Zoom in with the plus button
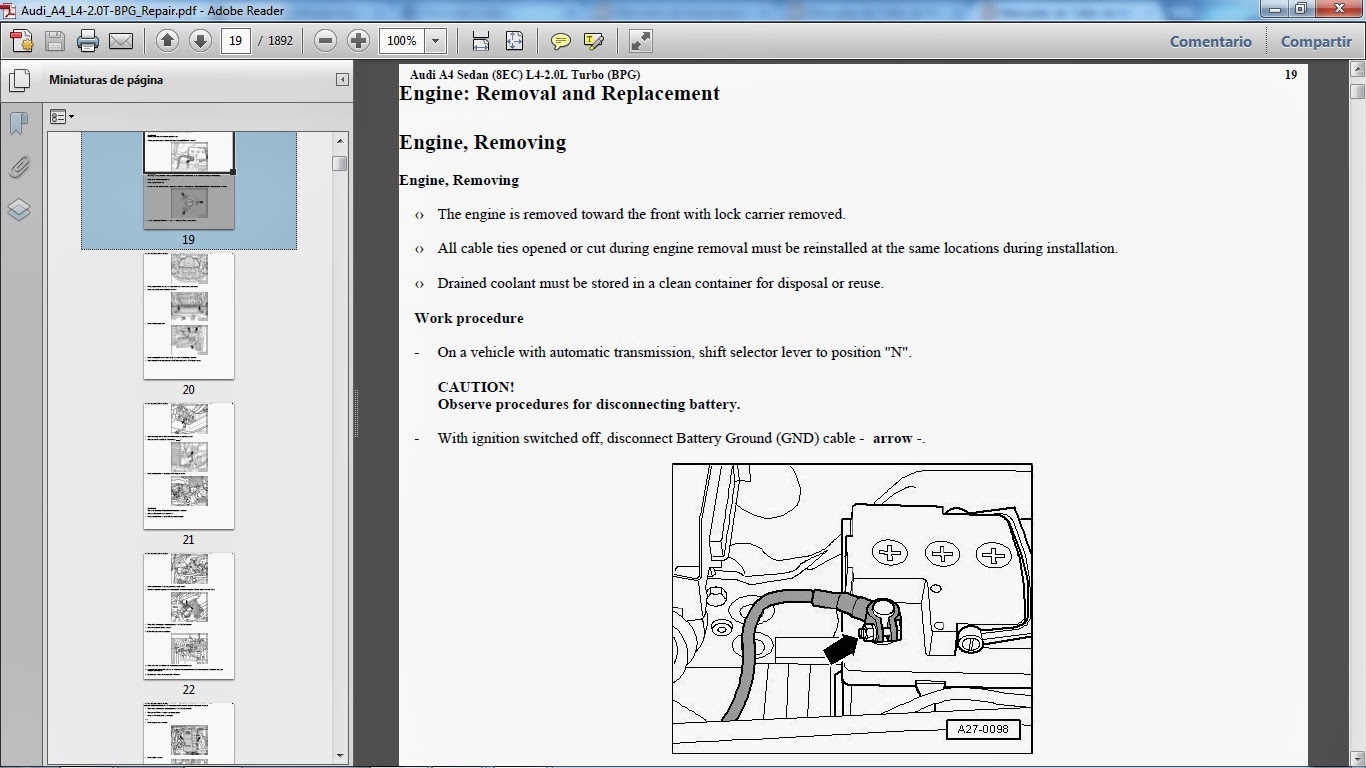The image size is (1366, 768). (358, 41)
